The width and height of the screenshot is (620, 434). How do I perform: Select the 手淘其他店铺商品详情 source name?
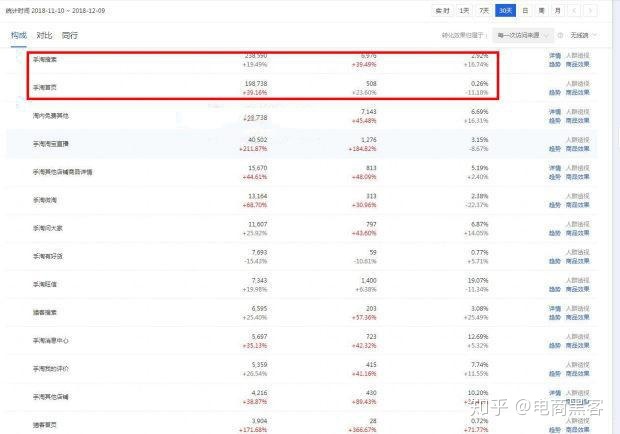(62, 172)
